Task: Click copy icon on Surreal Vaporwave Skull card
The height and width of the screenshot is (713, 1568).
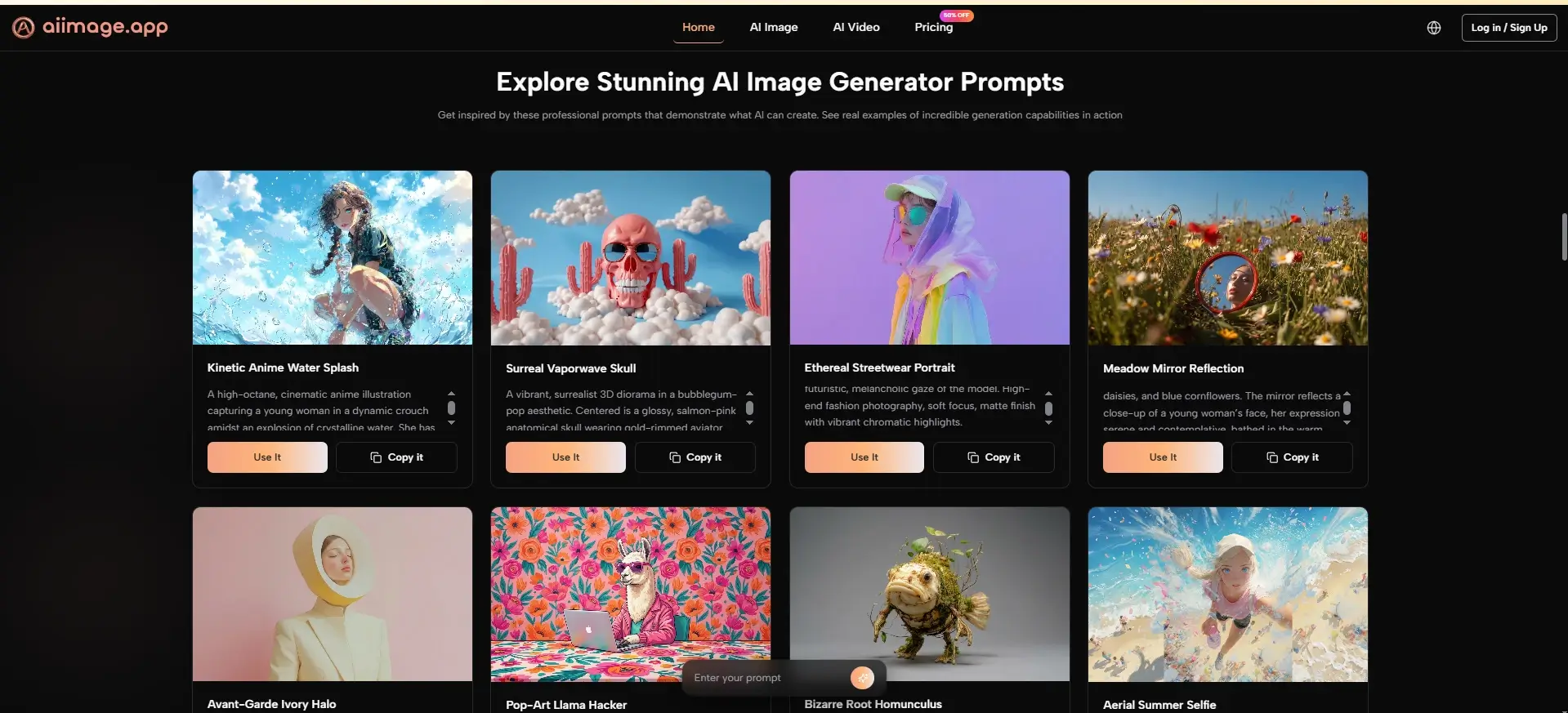Action: [x=675, y=457]
